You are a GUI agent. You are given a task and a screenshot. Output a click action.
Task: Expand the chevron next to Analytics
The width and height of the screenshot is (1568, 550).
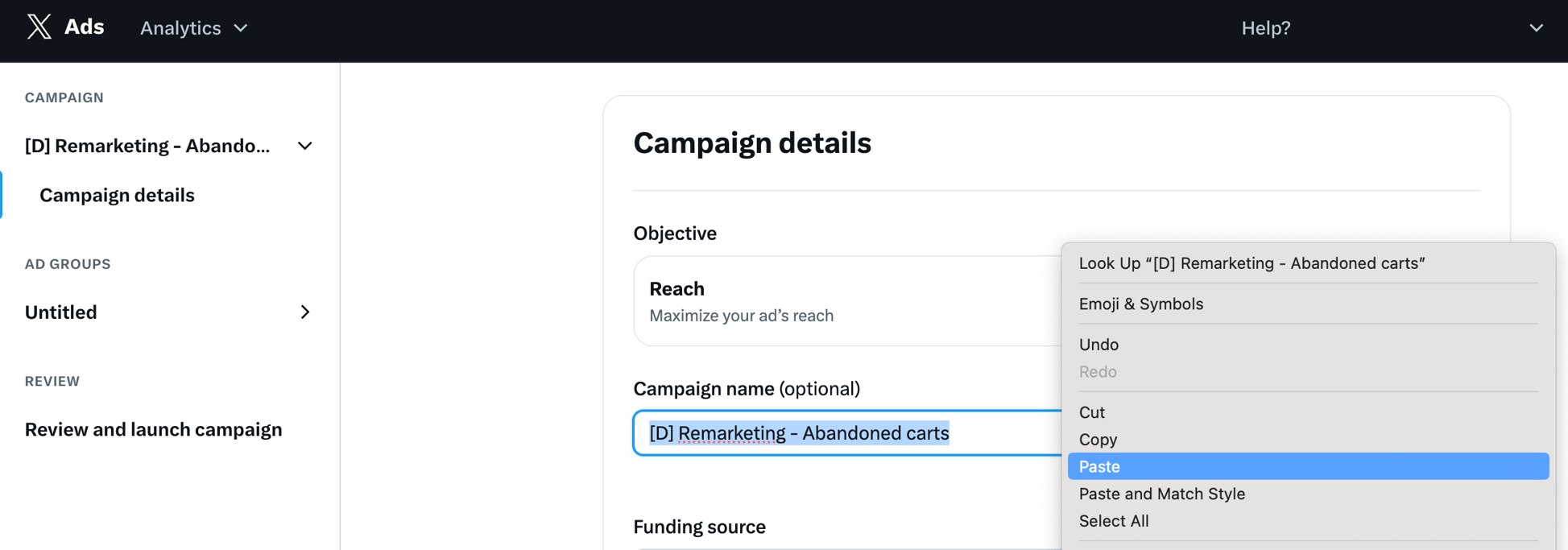[240, 27]
